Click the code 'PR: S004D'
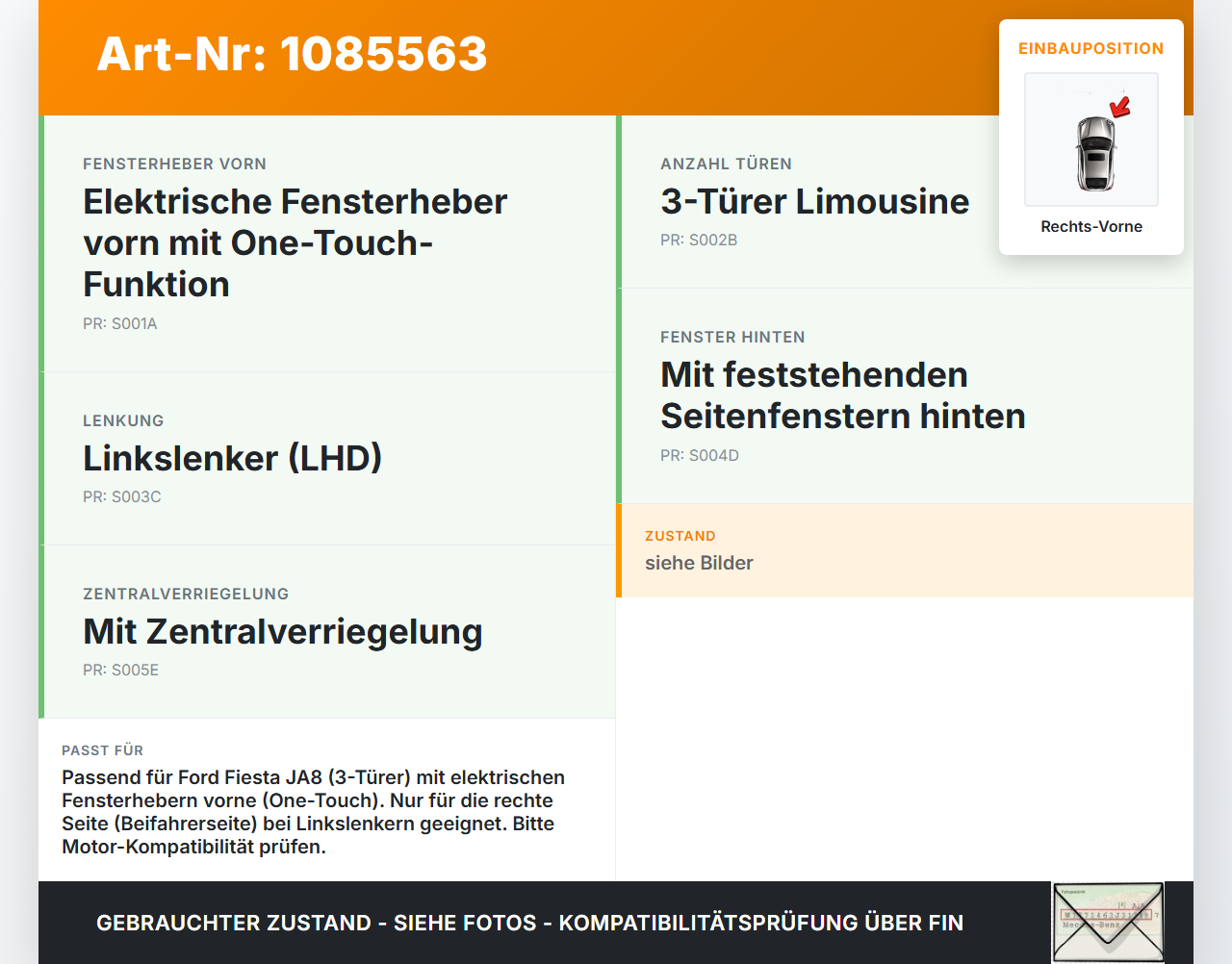This screenshot has width=1232, height=964. [x=700, y=455]
